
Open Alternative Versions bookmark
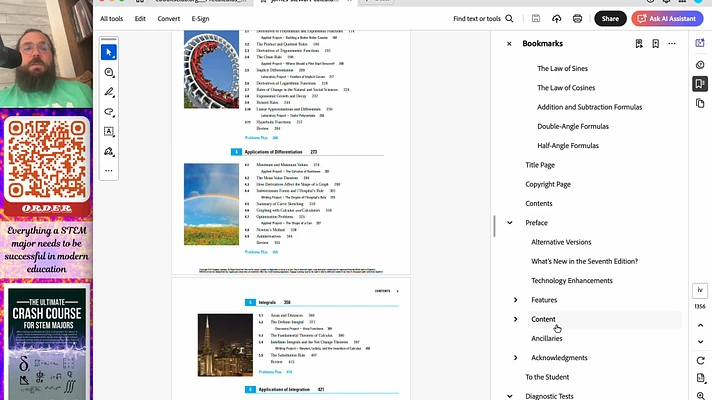pos(561,242)
